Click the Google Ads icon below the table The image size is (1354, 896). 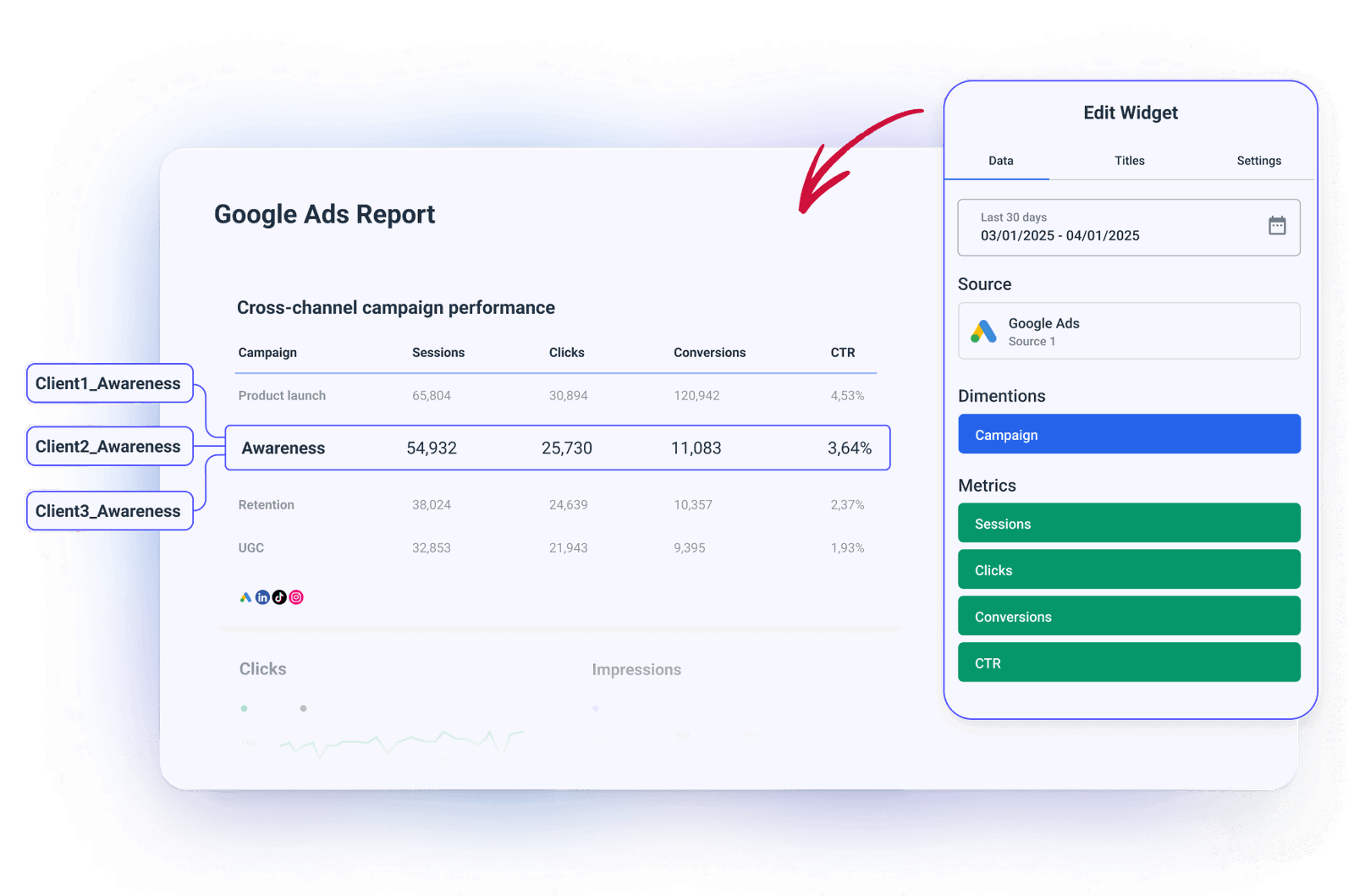click(x=245, y=596)
